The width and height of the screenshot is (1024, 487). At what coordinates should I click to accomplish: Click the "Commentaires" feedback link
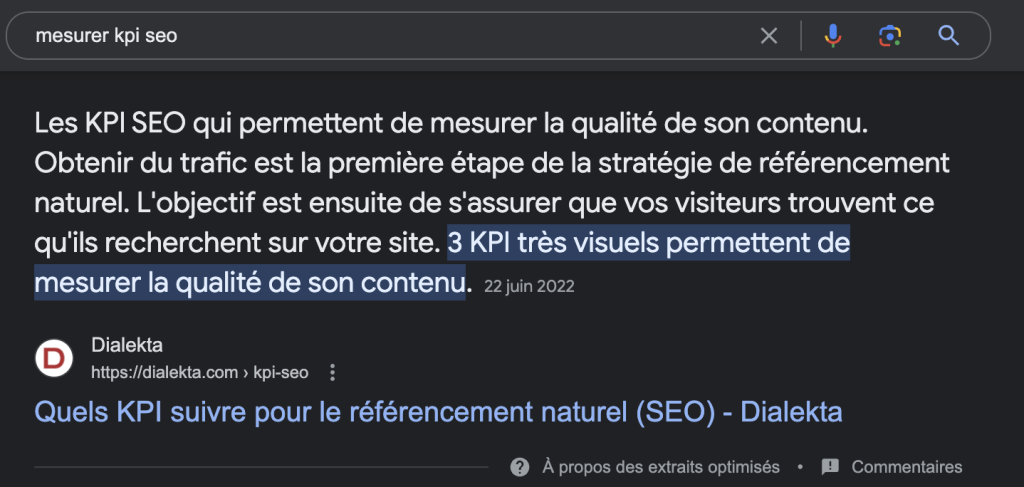[x=906, y=467]
